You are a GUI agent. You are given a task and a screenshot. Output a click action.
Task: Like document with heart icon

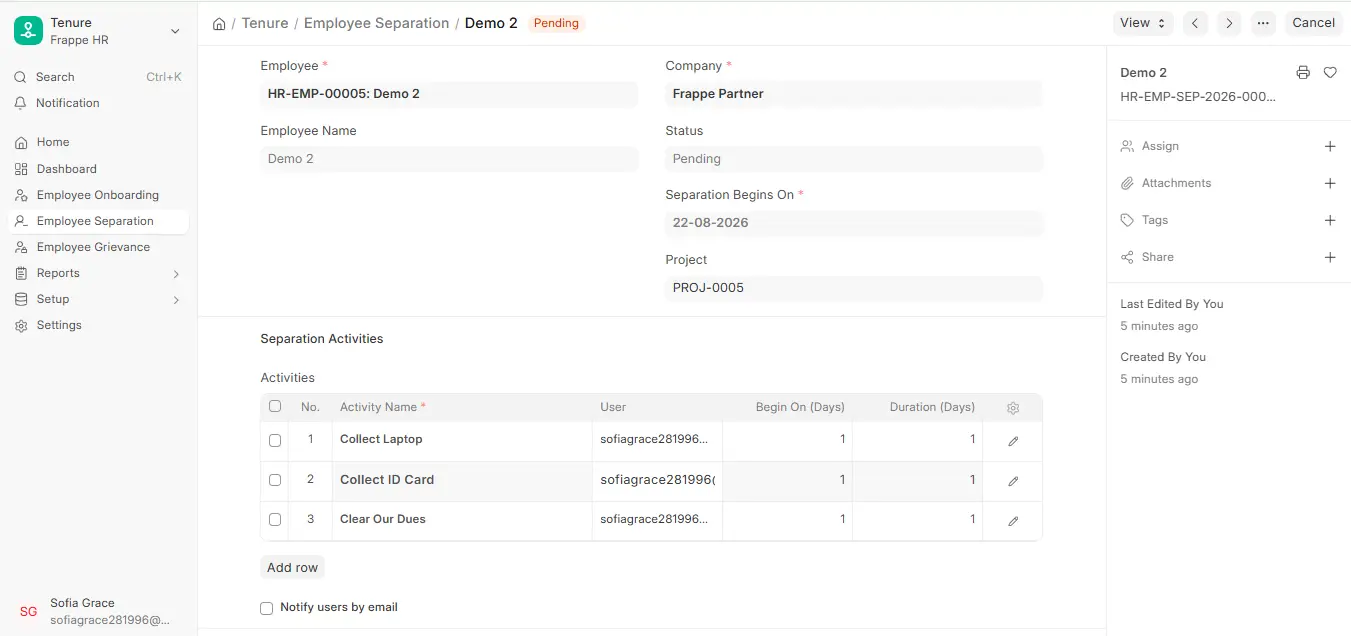tap(1330, 72)
